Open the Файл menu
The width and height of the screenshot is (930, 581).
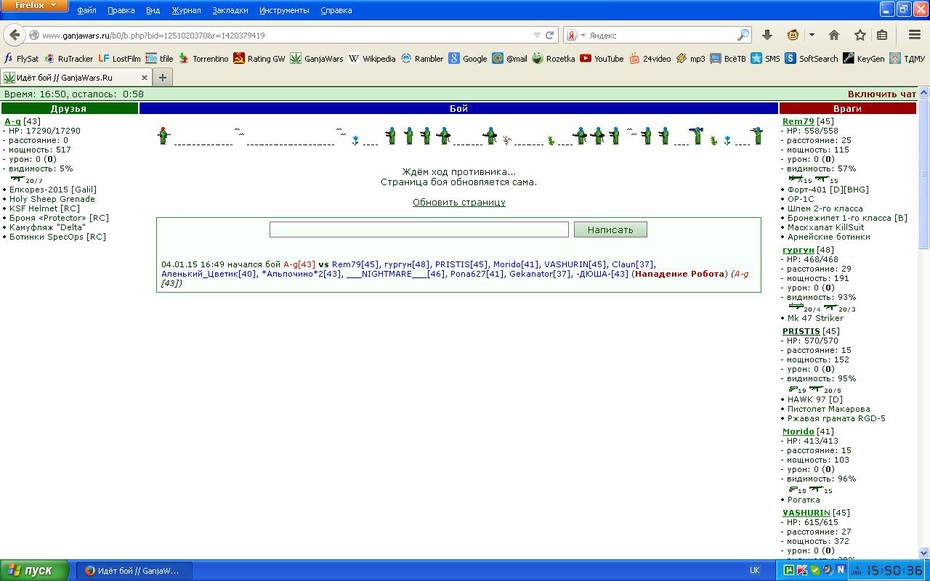pos(87,11)
